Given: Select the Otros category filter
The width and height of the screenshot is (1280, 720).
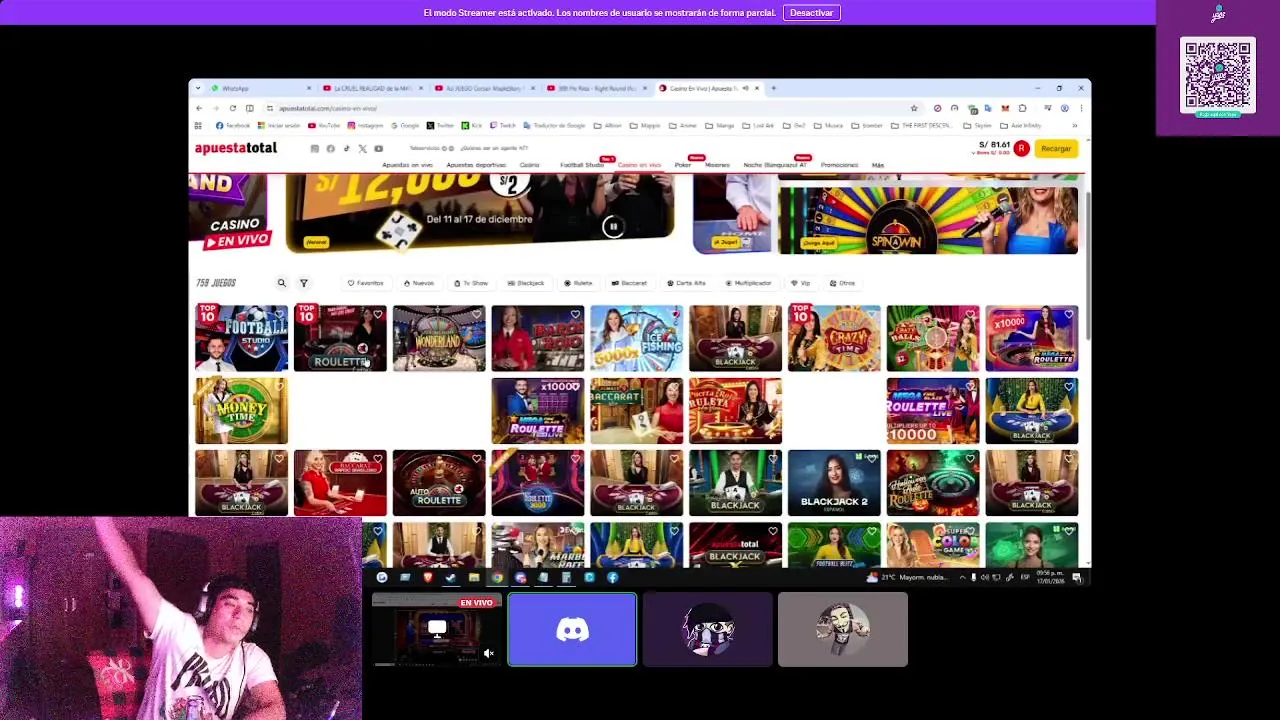Looking at the screenshot, I should (x=842, y=283).
